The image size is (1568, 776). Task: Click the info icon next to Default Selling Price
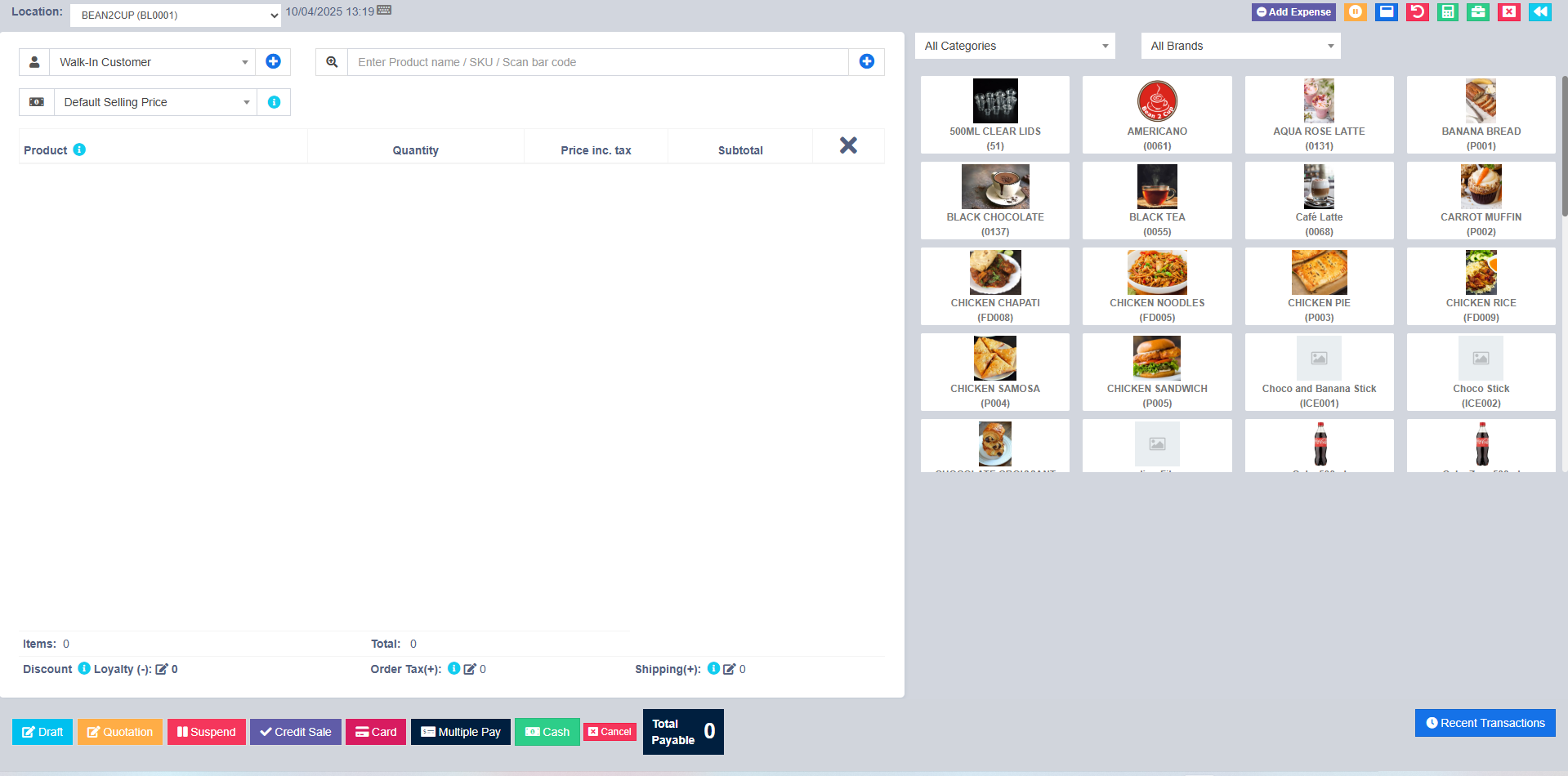click(274, 101)
